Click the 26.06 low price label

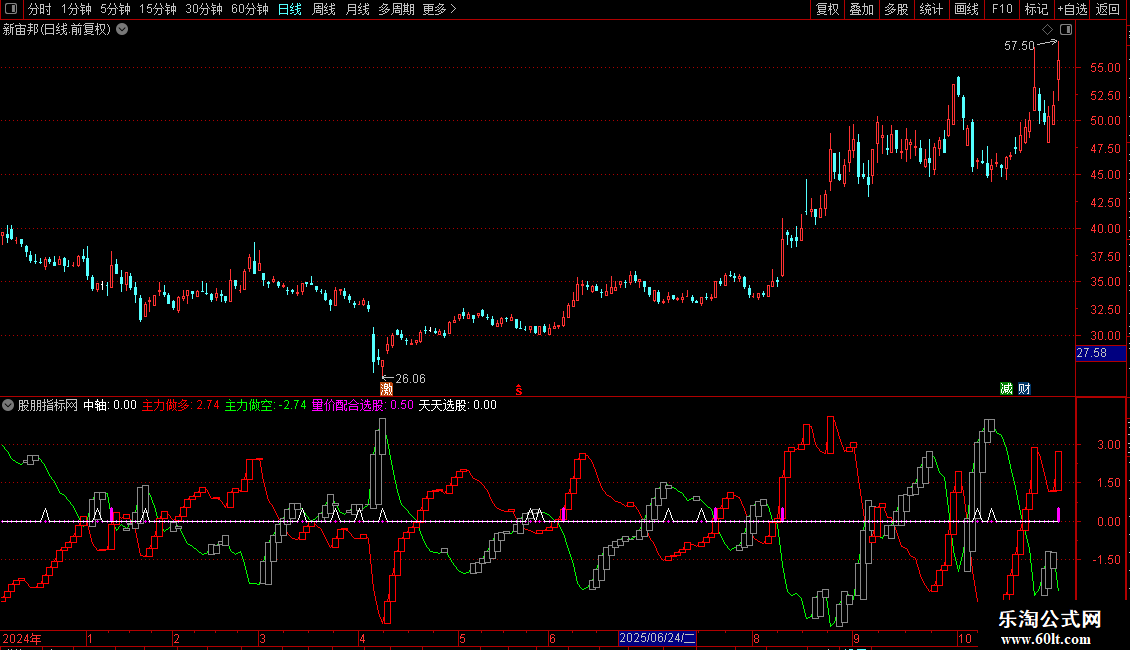410,378
